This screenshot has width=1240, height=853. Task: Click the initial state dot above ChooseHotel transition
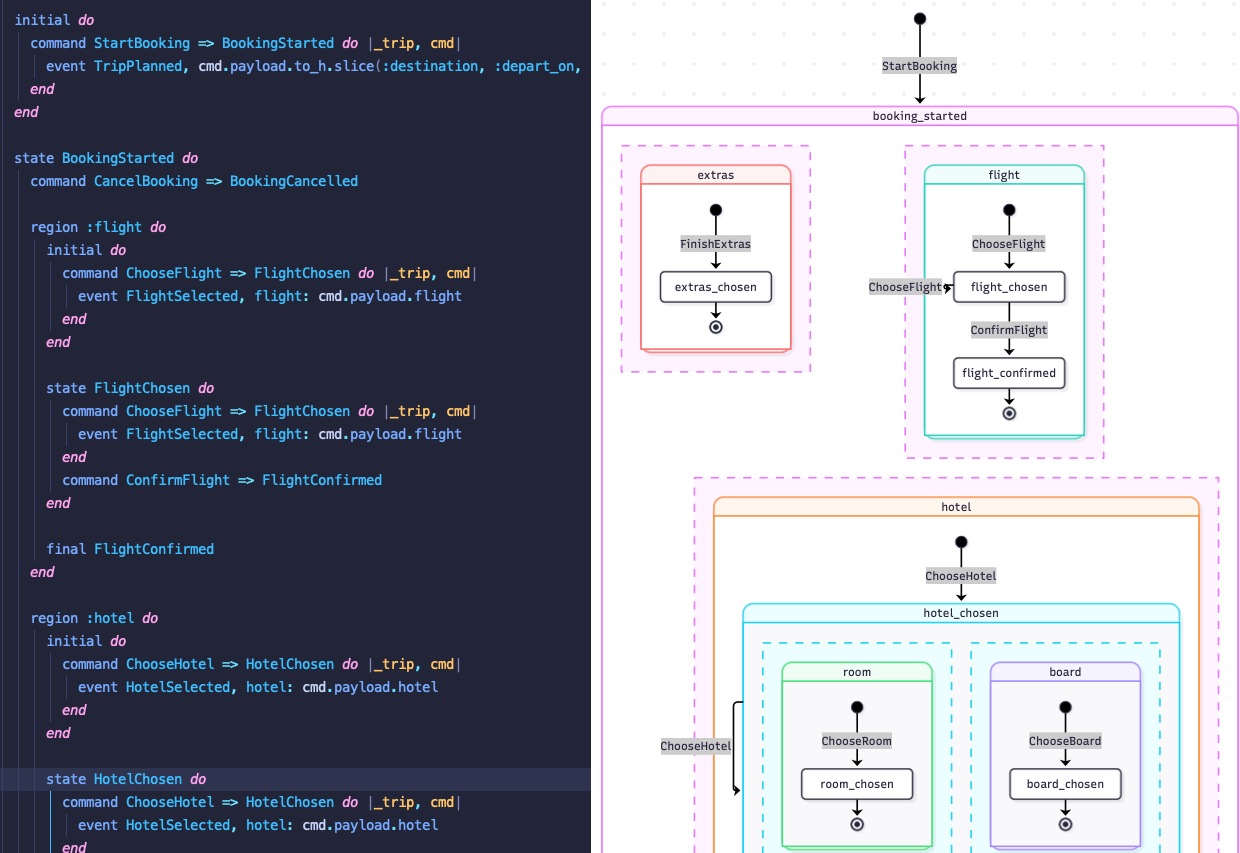tap(961, 542)
